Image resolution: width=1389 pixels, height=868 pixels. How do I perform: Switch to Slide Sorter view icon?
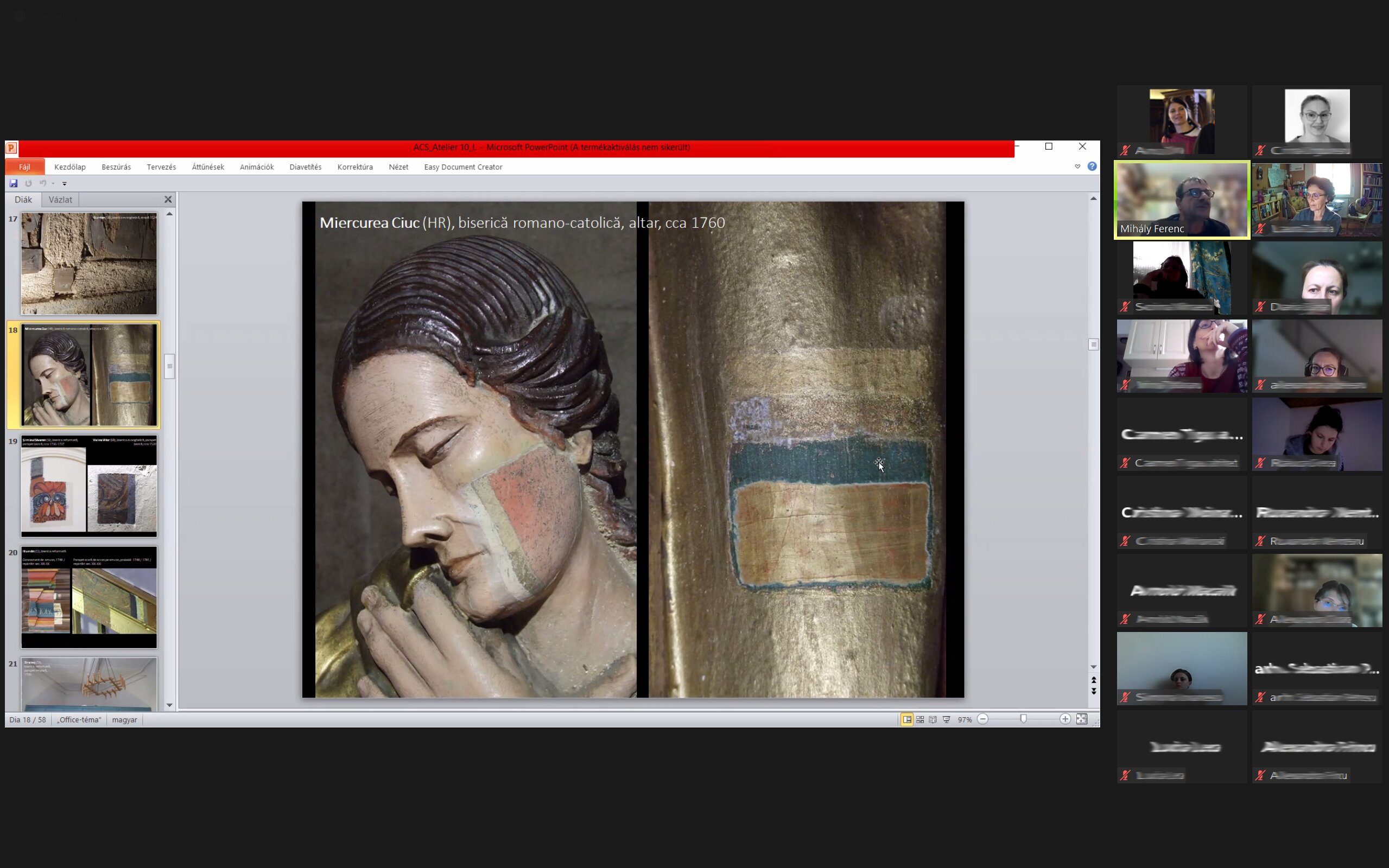click(x=920, y=719)
